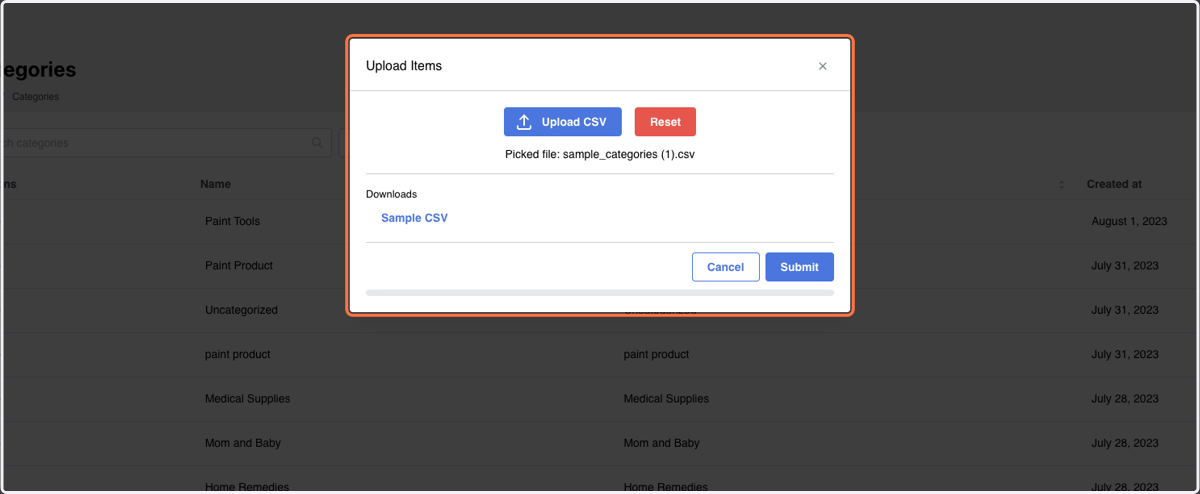Click the 'Picked file: sample_categories (1).csv' text
This screenshot has width=1200, height=494.
(600, 155)
